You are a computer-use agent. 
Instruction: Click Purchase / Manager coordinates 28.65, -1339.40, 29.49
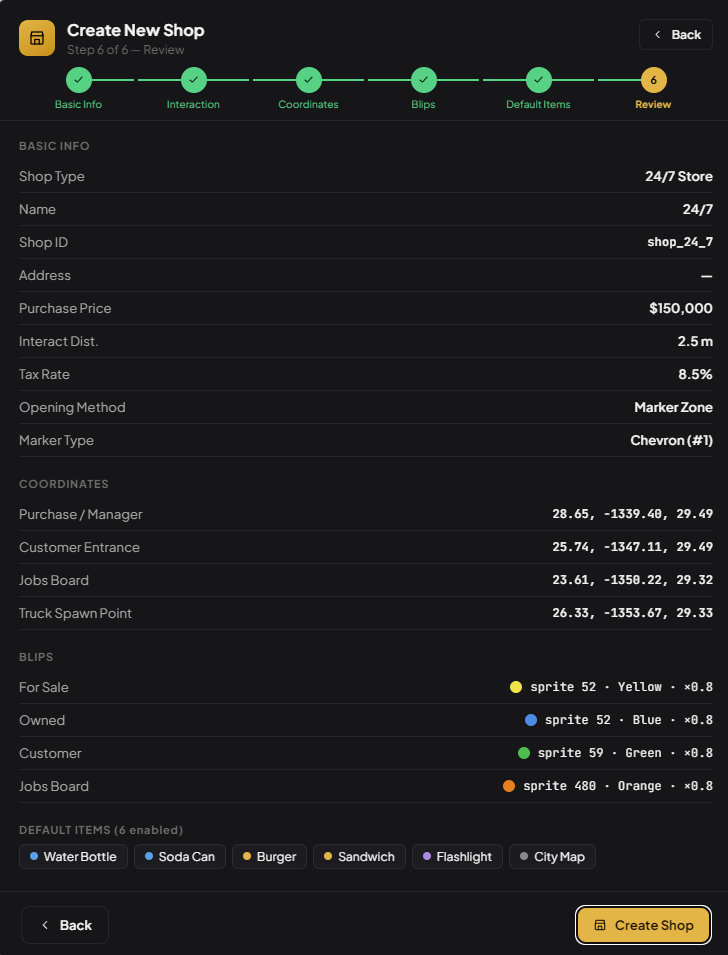(x=632, y=514)
